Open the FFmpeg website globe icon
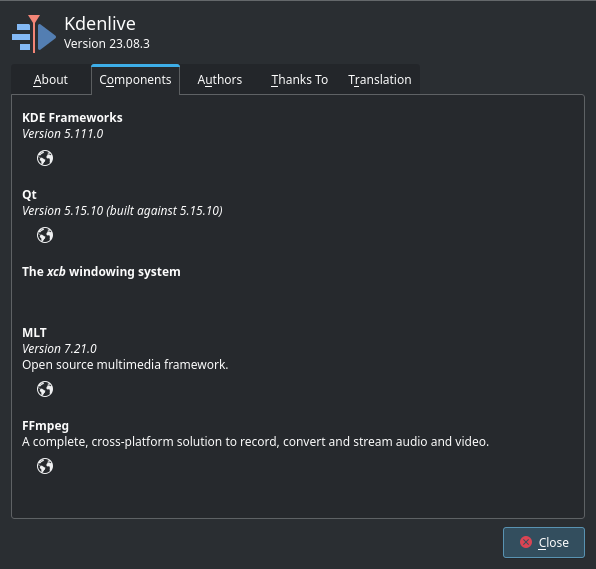The height and width of the screenshot is (569, 596). (x=45, y=466)
